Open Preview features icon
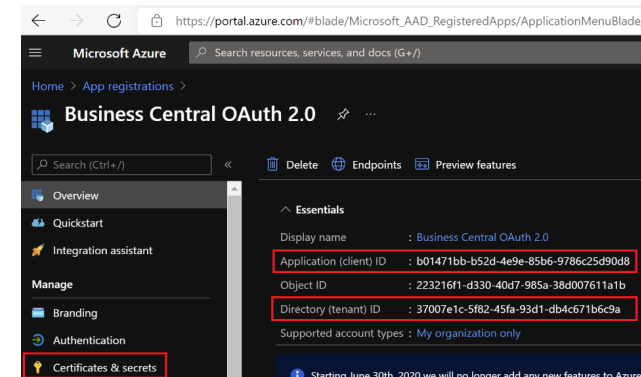641x377 pixels. tap(422, 164)
